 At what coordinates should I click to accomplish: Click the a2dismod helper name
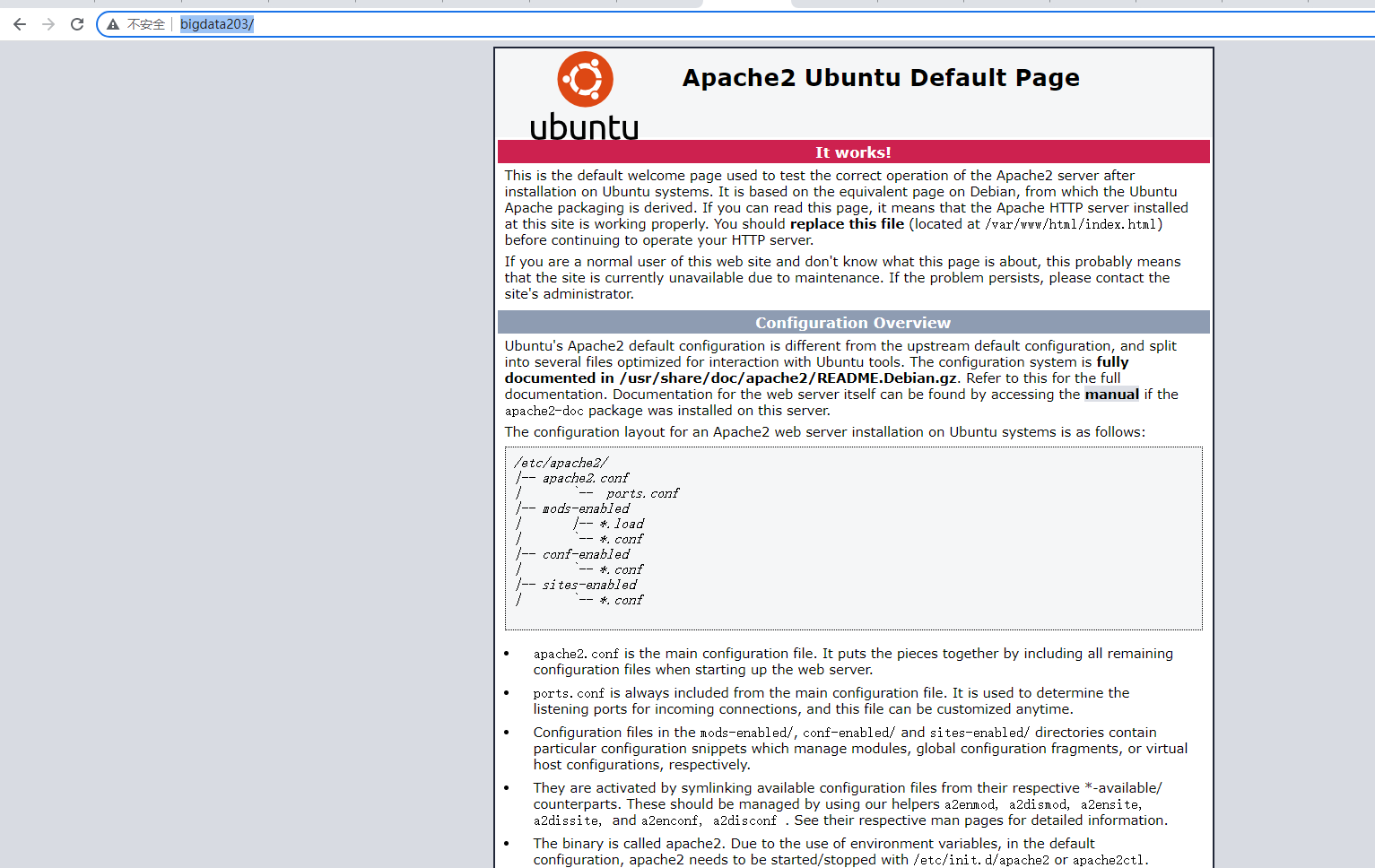1038,804
